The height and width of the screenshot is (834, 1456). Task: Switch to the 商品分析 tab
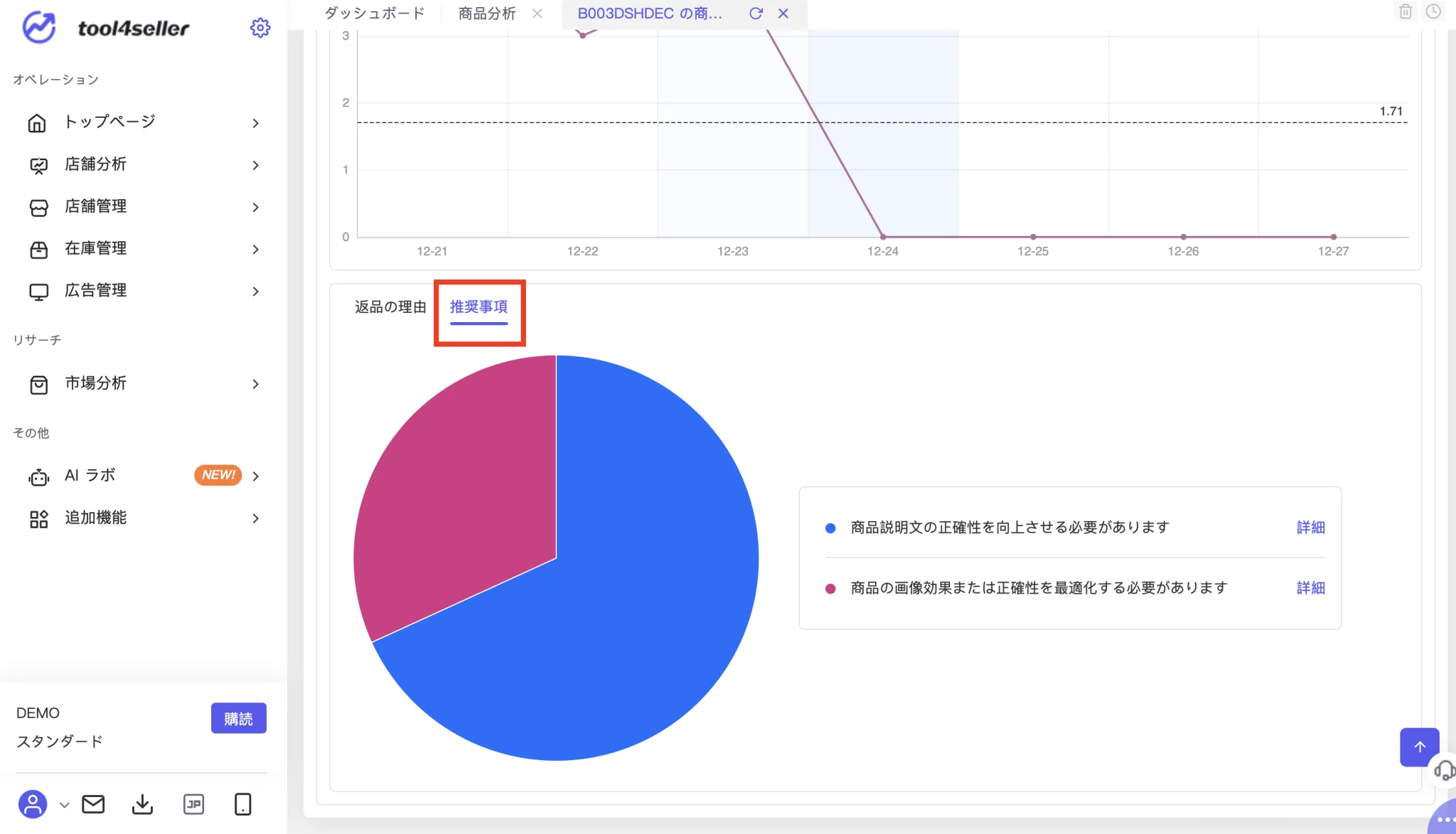[x=487, y=14]
